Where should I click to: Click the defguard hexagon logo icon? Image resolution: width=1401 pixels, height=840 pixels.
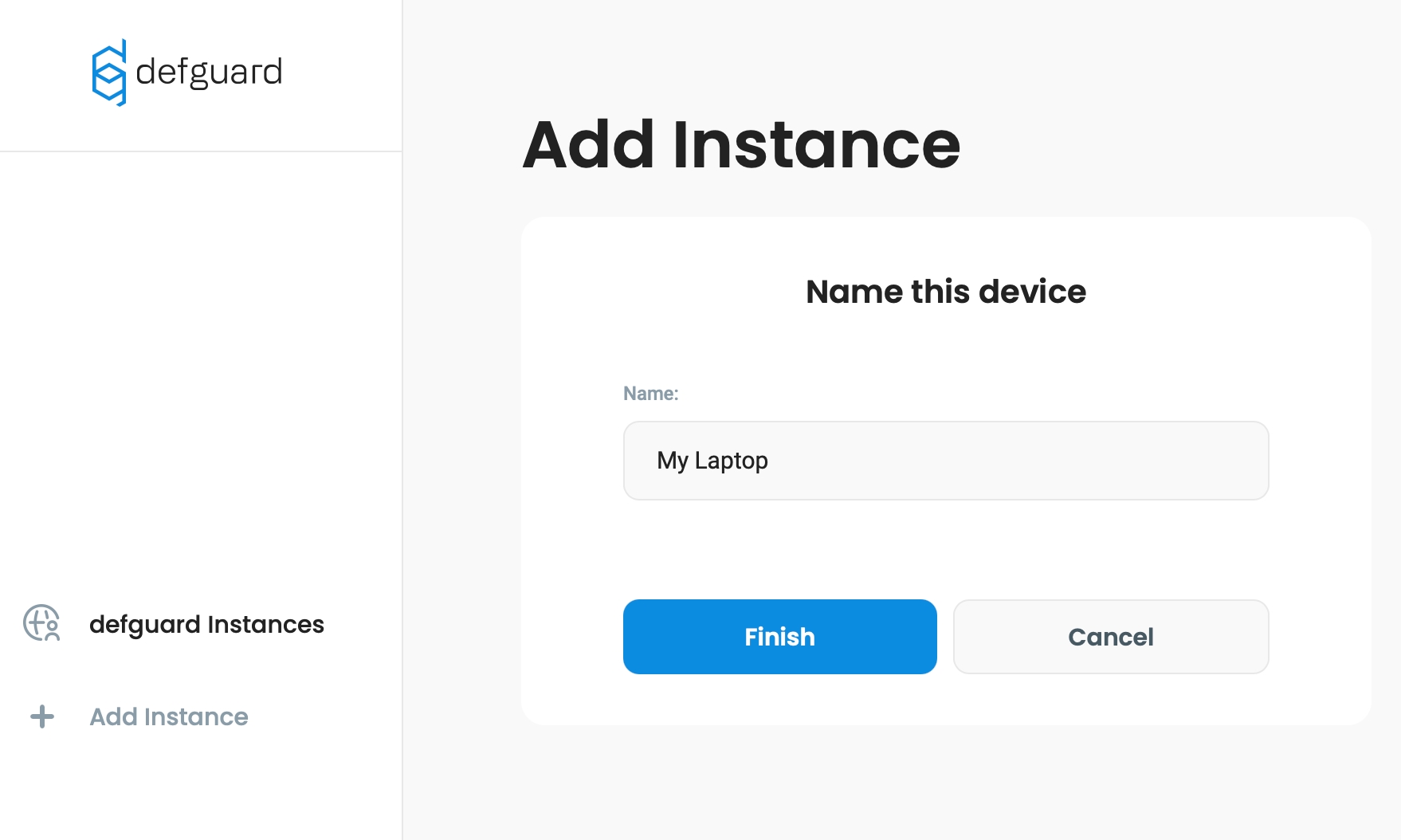coord(109,73)
